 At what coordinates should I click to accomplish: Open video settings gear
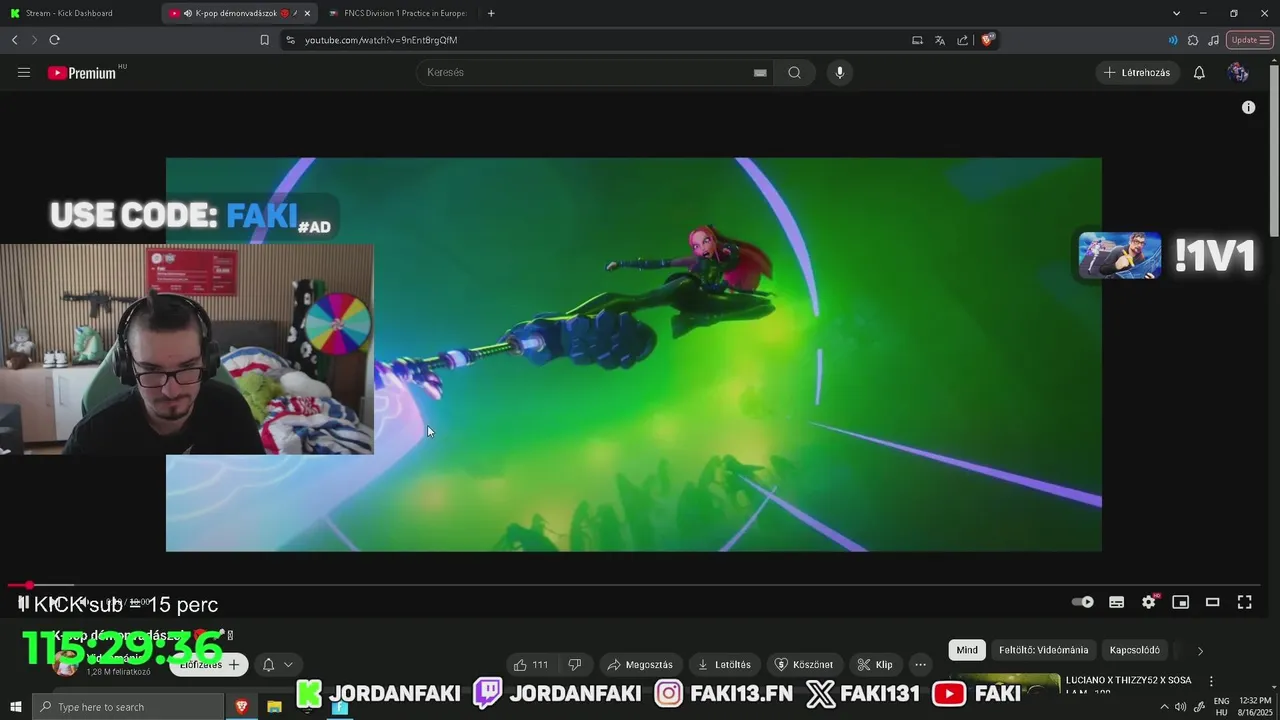(x=1149, y=602)
